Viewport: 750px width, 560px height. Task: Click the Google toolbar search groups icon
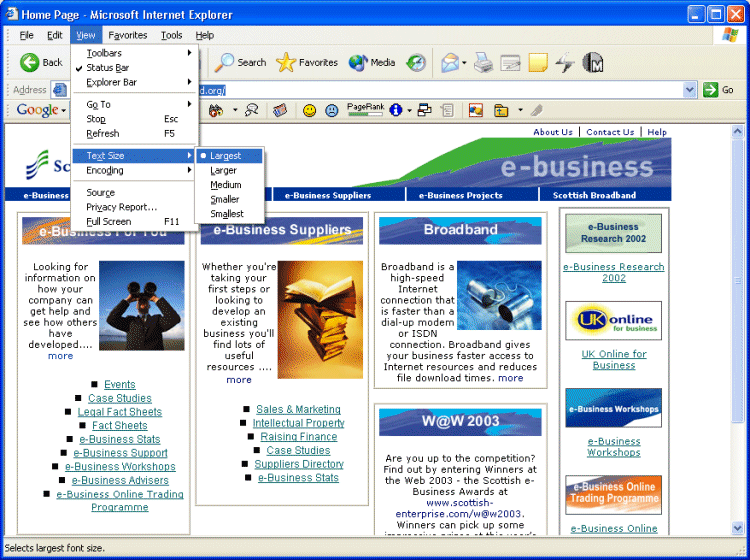point(252,110)
